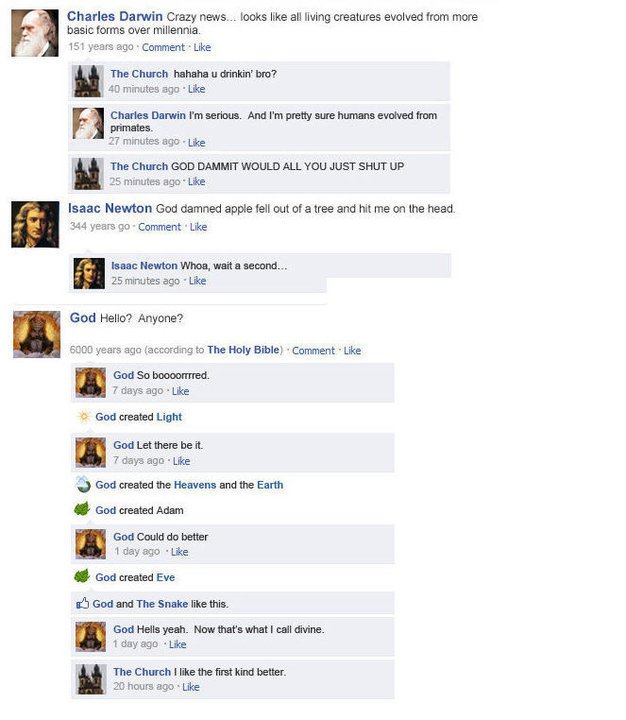Click thumbs-up icon by The Snake likes
This screenshot has width=626, height=720.
click(x=83, y=603)
